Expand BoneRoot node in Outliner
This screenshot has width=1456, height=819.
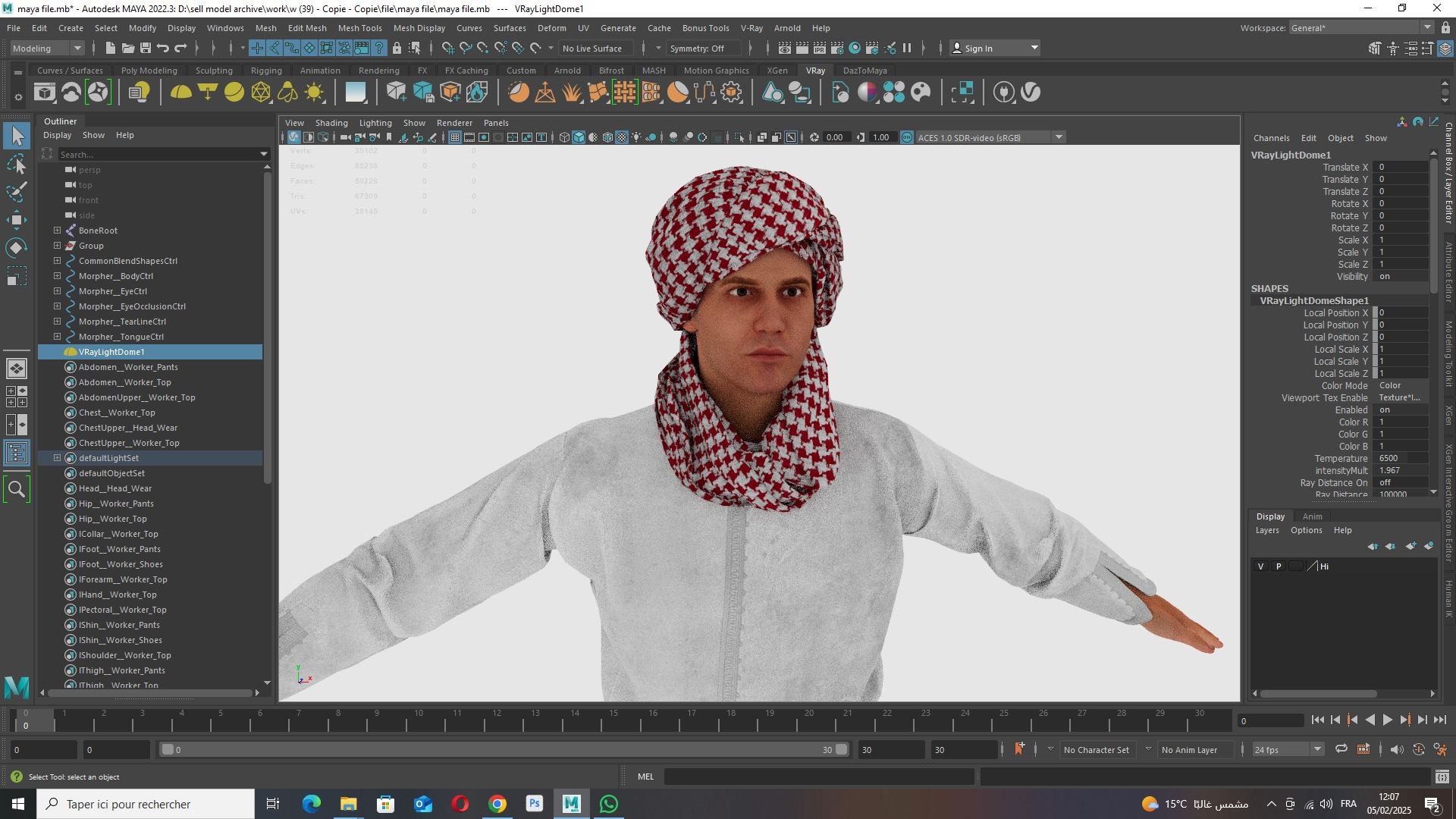point(57,230)
